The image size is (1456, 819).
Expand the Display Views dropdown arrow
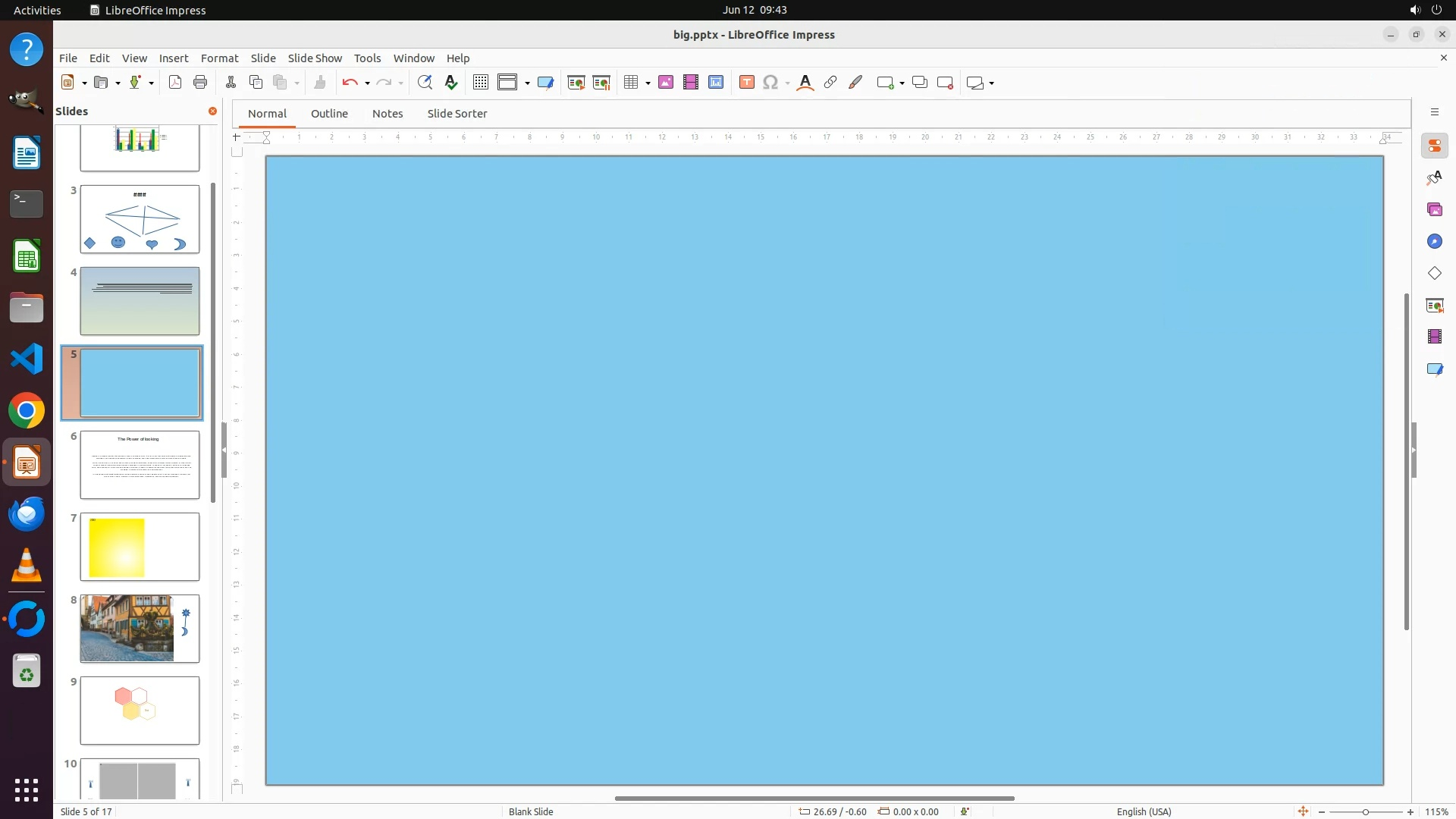point(527,83)
